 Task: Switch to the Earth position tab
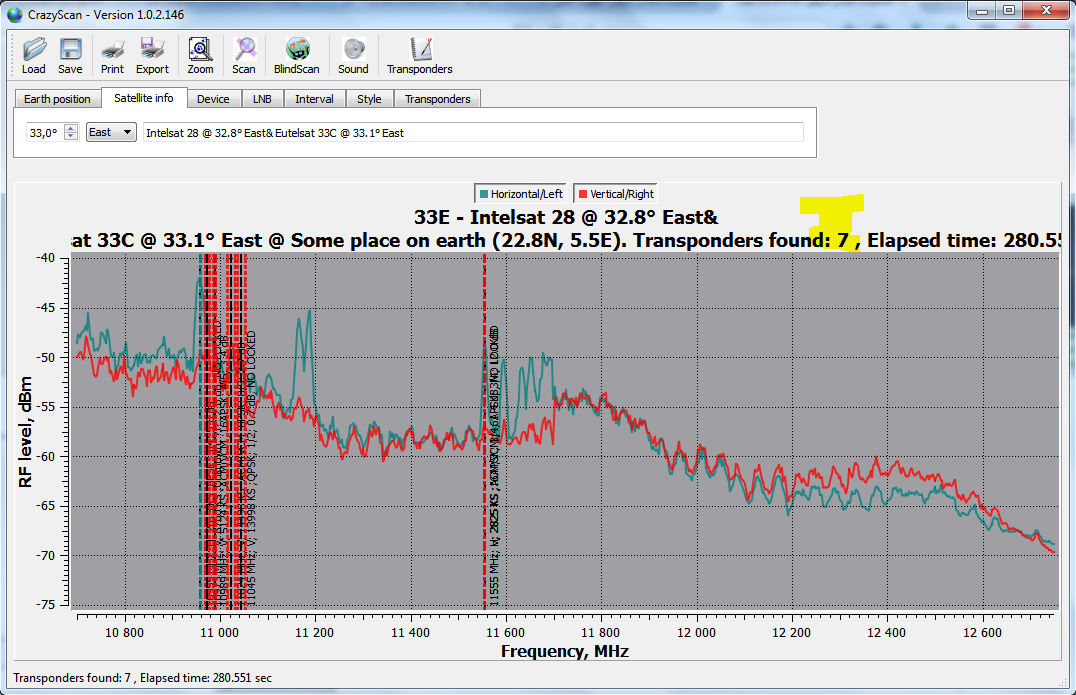57,99
